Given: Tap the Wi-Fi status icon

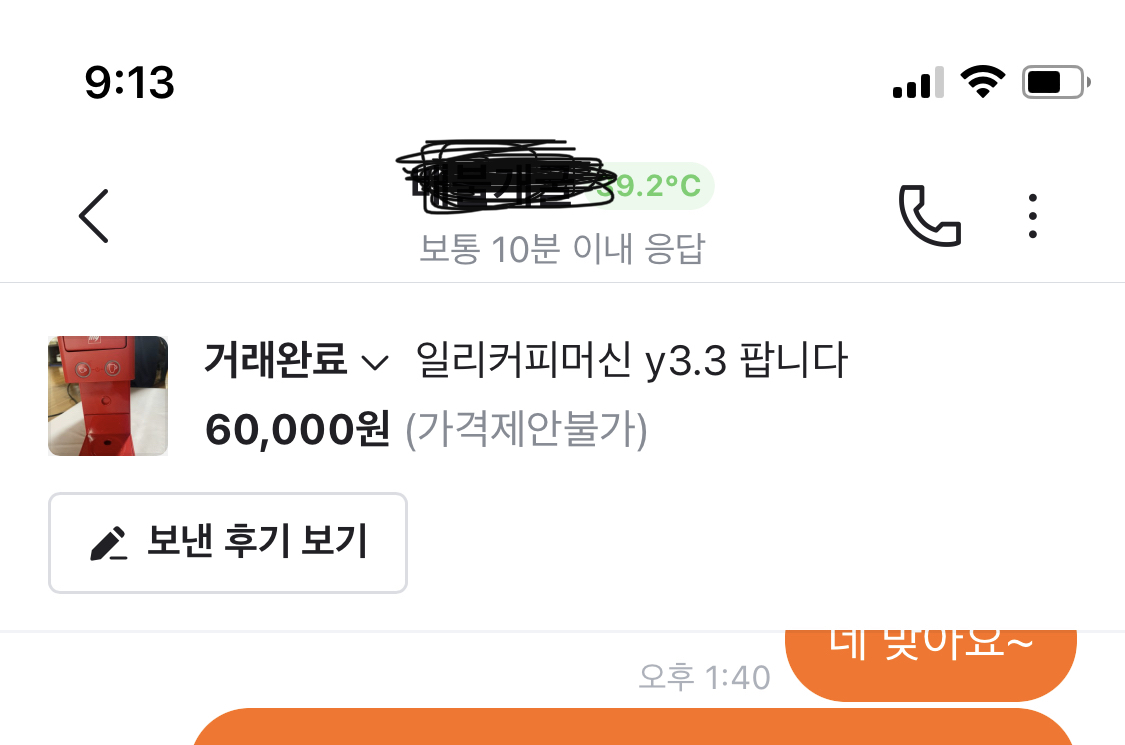Looking at the screenshot, I should pos(983,81).
